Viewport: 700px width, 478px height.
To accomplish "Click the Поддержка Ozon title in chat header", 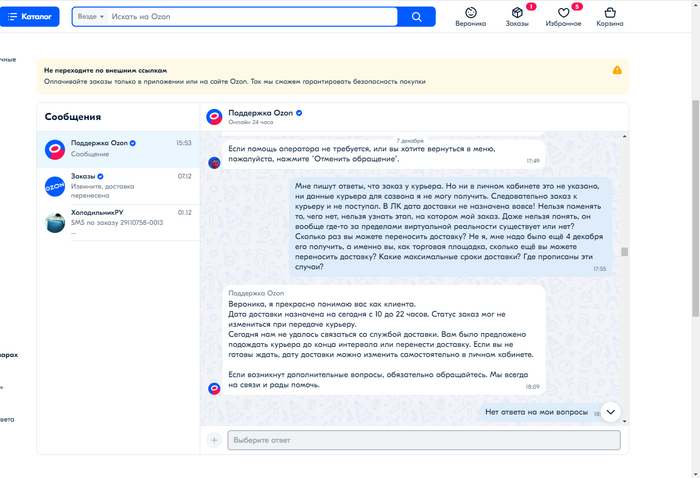I will coord(260,113).
